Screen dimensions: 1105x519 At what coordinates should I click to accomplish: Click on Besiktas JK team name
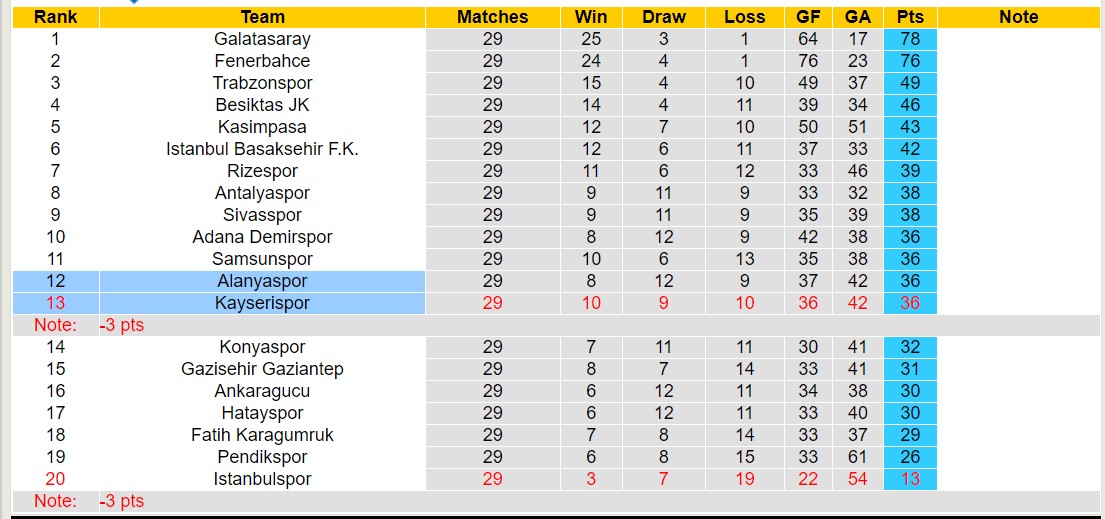pyautogui.click(x=262, y=105)
